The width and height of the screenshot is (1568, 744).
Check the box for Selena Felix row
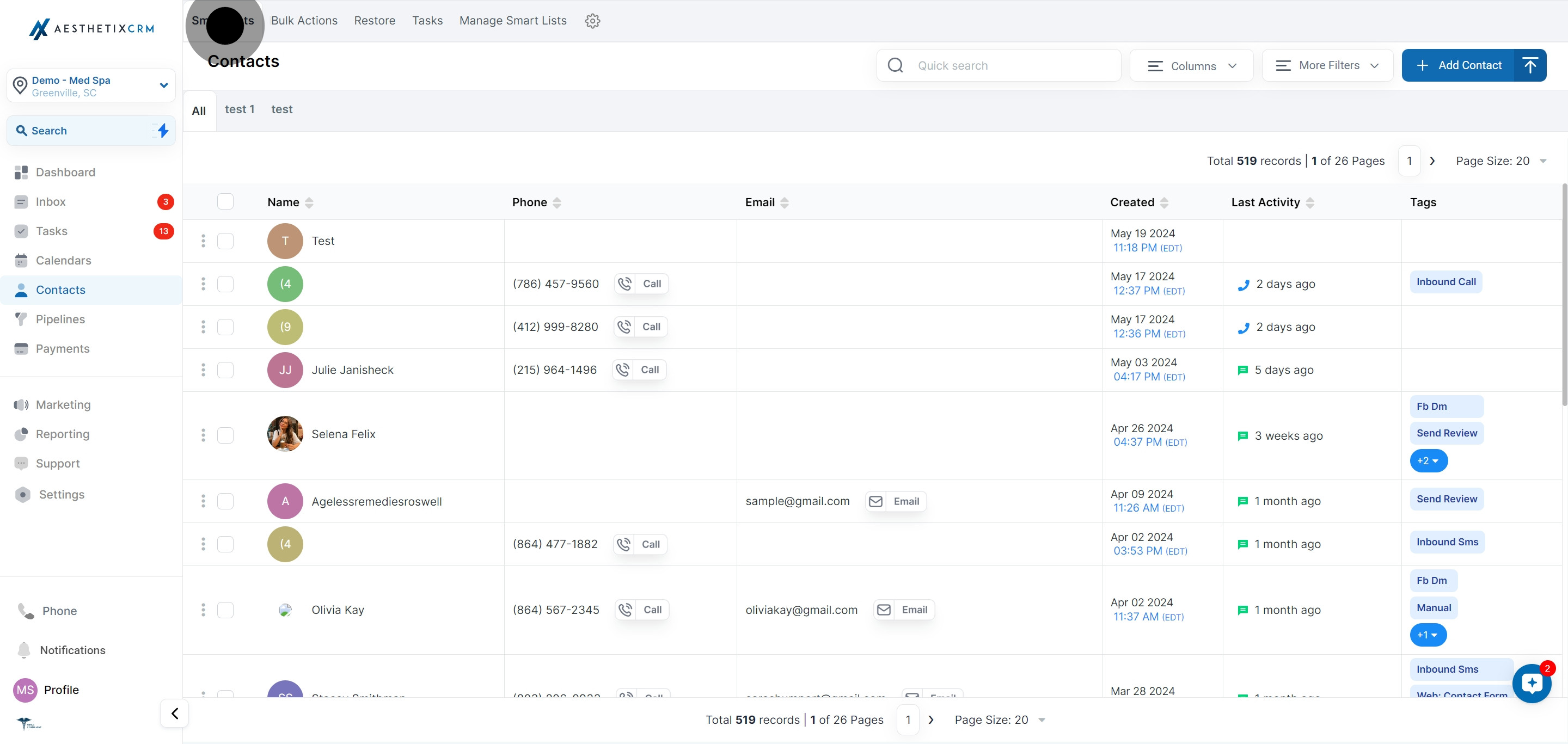coord(225,435)
